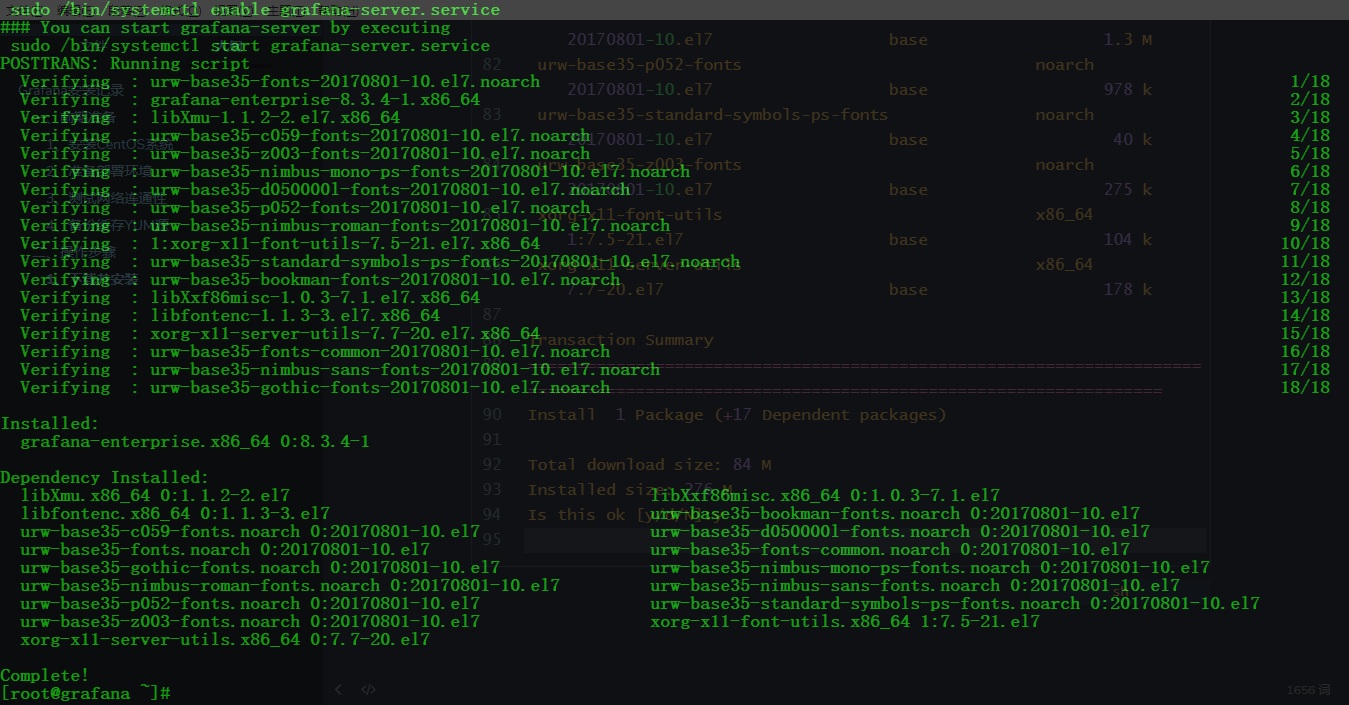Click 'Install 1 Package (+17 Dependent packages)' behind terminal

[737, 415]
